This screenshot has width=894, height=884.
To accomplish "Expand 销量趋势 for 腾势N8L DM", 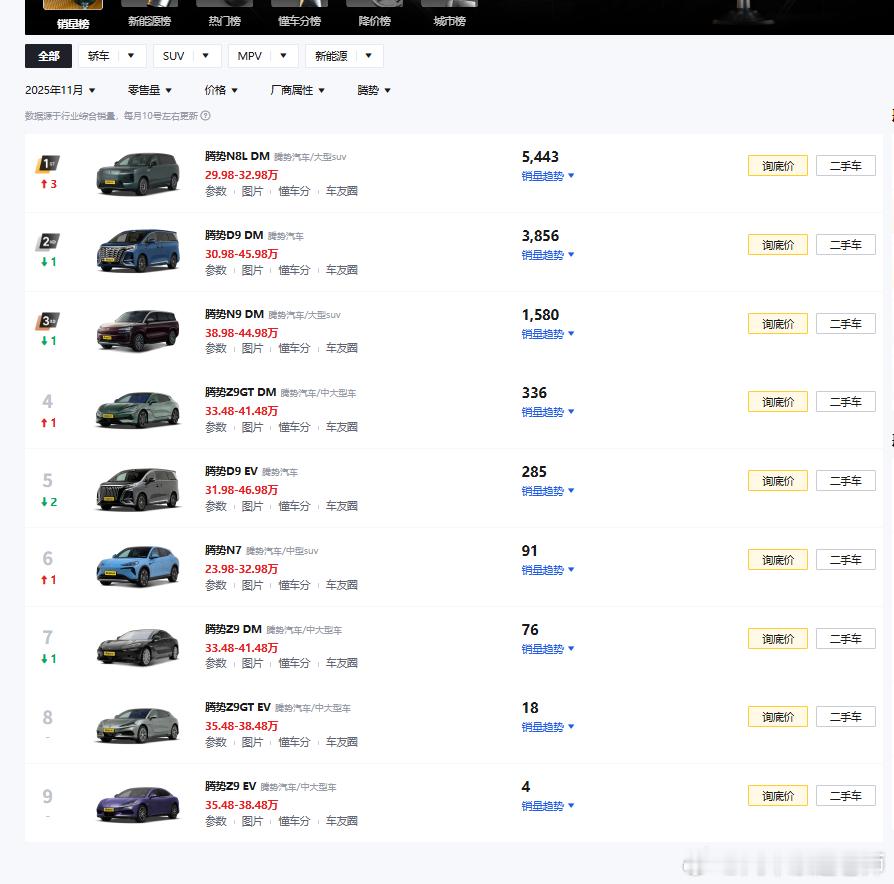I will click(x=547, y=176).
